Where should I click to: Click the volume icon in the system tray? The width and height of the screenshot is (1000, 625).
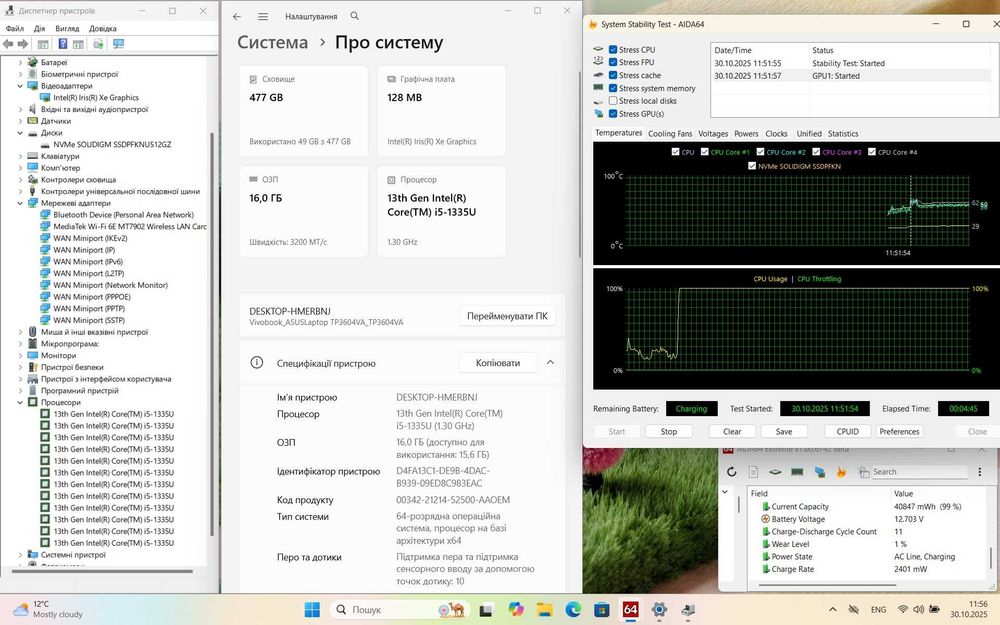point(918,610)
